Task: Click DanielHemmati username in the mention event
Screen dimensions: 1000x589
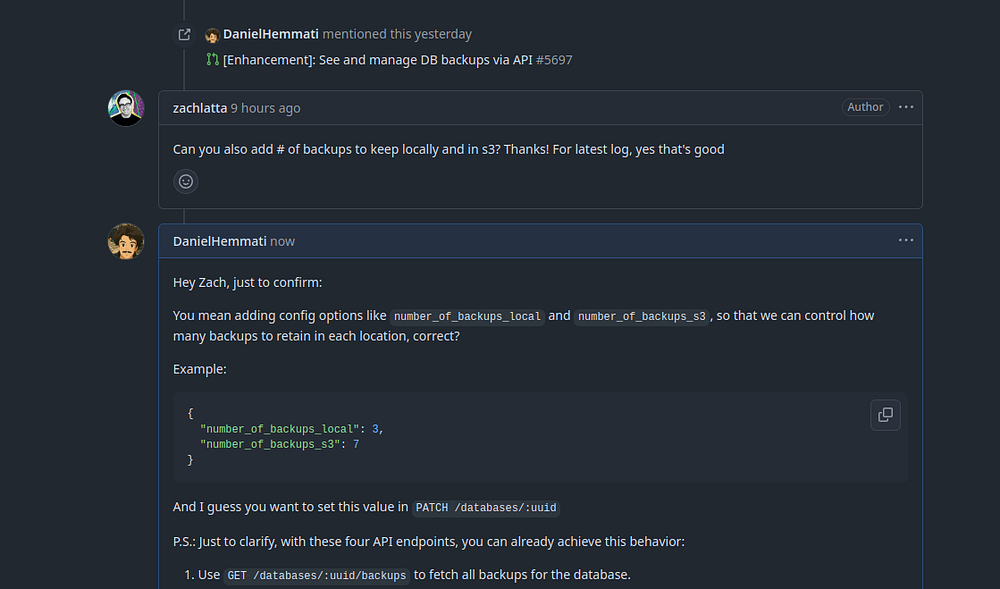Action: pos(270,34)
